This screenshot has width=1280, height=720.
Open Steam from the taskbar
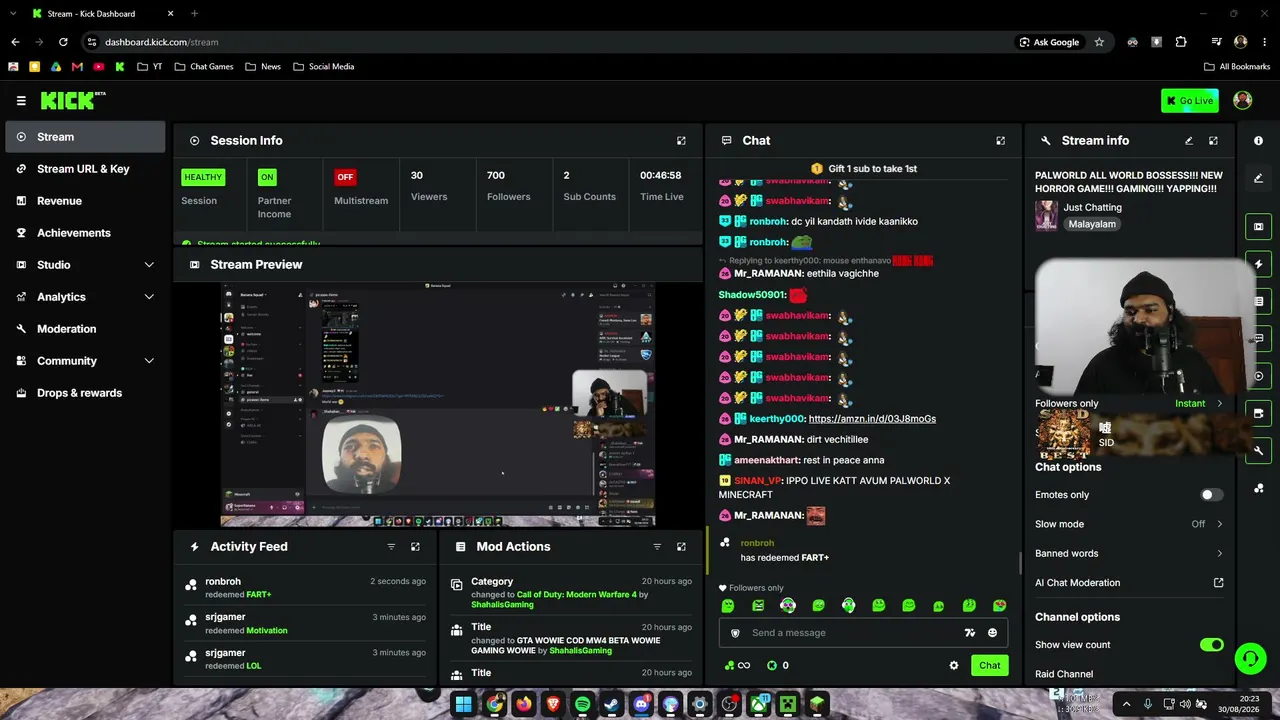click(x=611, y=704)
